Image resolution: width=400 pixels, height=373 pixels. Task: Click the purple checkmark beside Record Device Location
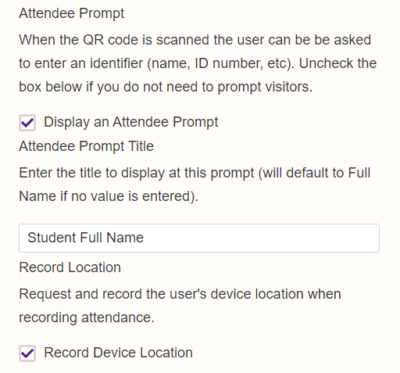[27, 353]
